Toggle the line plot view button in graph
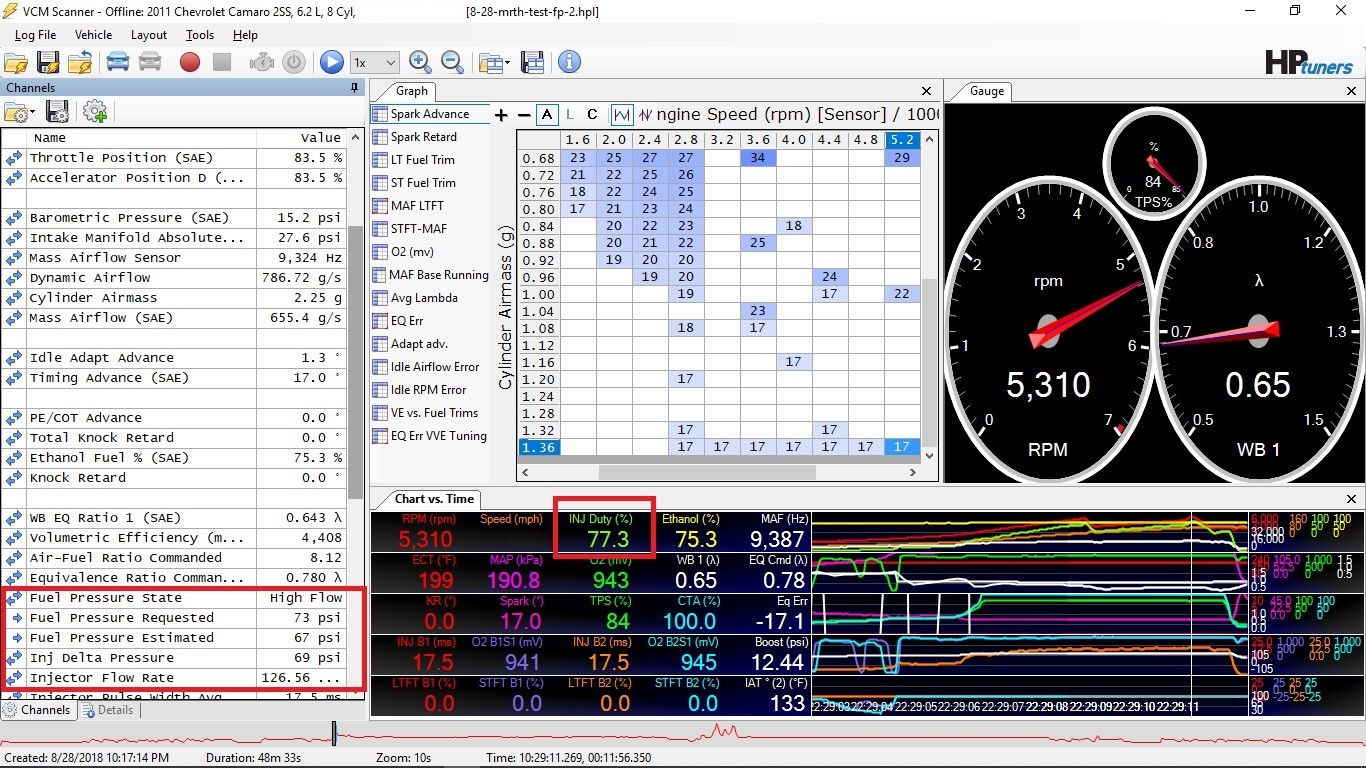The width and height of the screenshot is (1366, 768). [x=622, y=115]
